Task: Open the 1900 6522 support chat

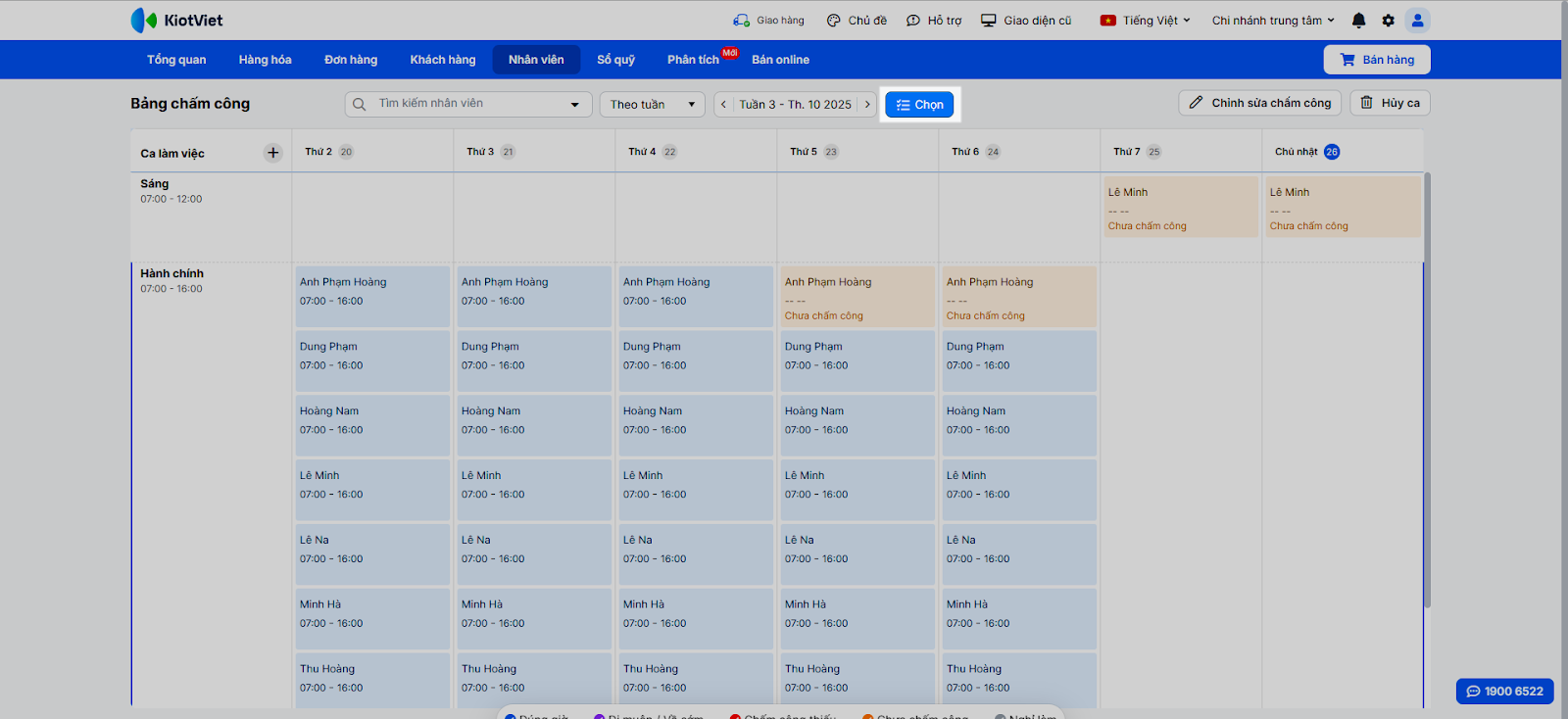Action: click(1504, 691)
